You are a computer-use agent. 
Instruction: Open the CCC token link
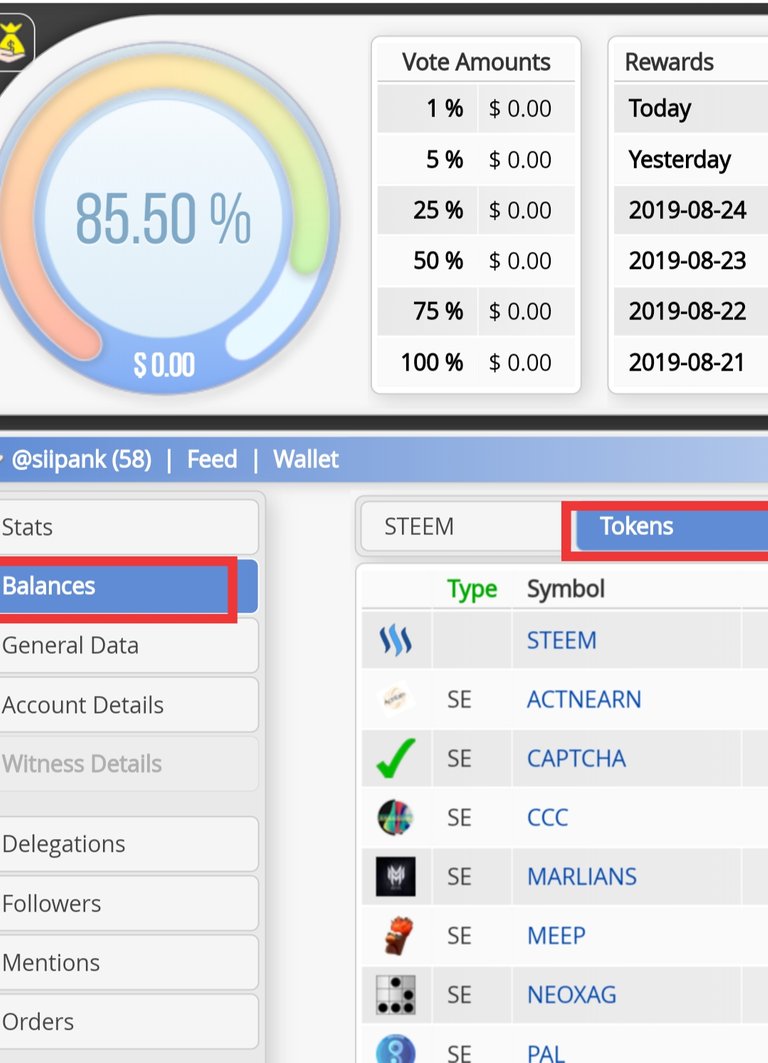click(547, 817)
